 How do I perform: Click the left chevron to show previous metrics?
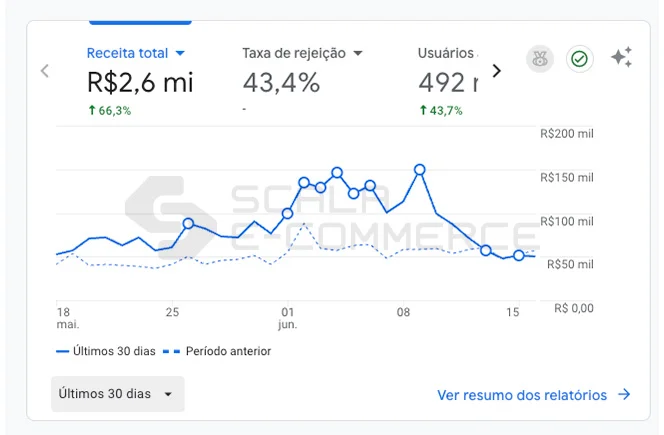click(44, 71)
